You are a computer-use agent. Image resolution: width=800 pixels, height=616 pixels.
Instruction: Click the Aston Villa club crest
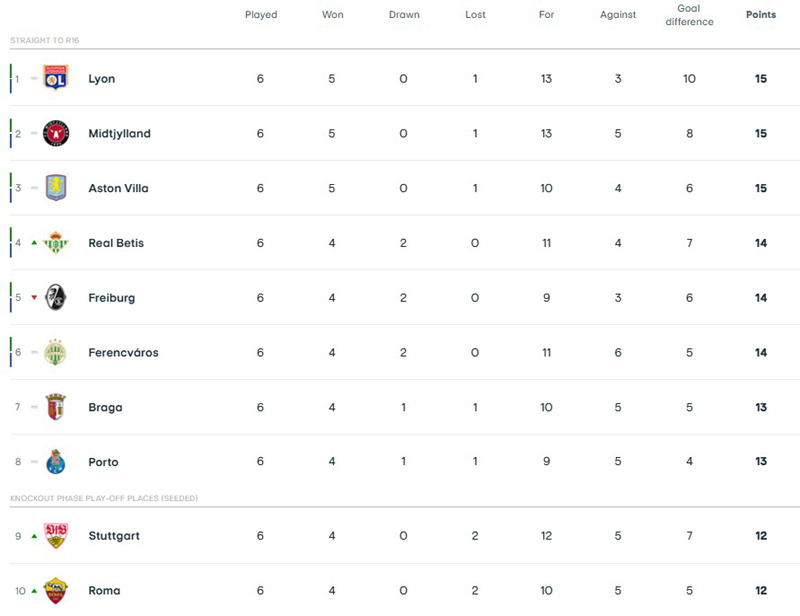pos(56,188)
